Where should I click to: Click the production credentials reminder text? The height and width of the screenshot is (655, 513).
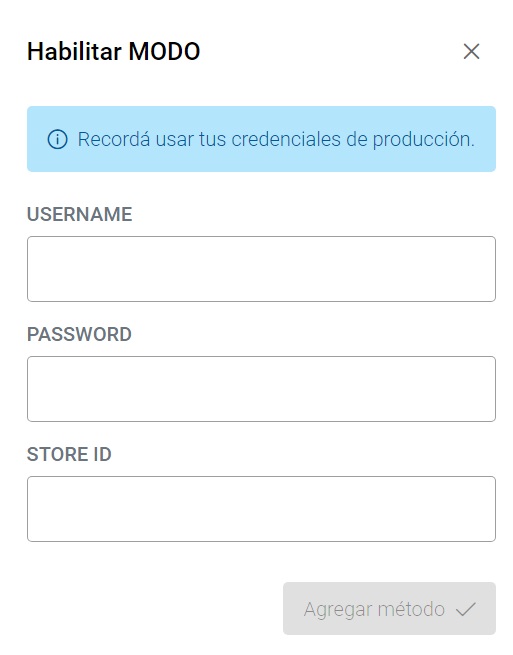(x=276, y=140)
